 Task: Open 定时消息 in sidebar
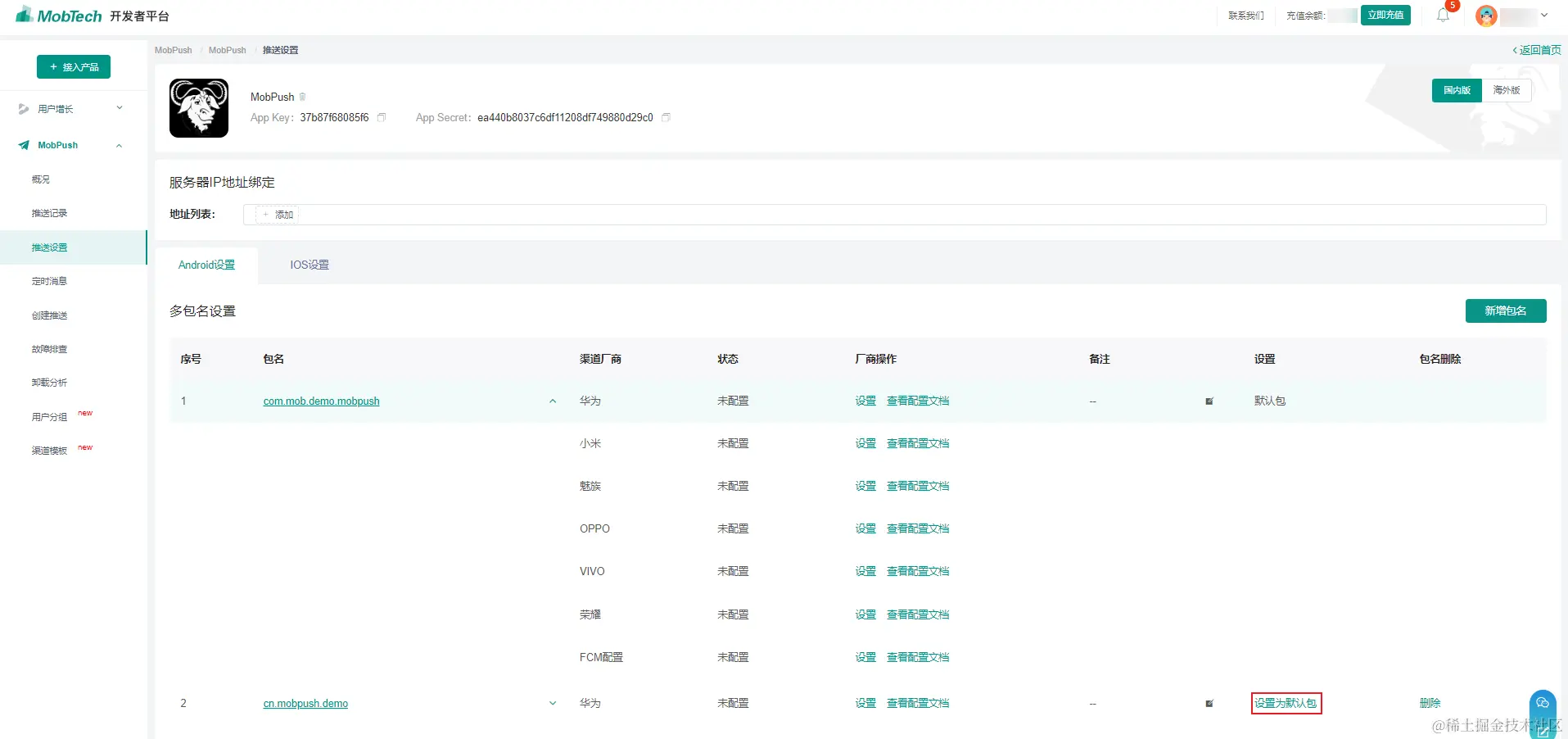(x=49, y=281)
